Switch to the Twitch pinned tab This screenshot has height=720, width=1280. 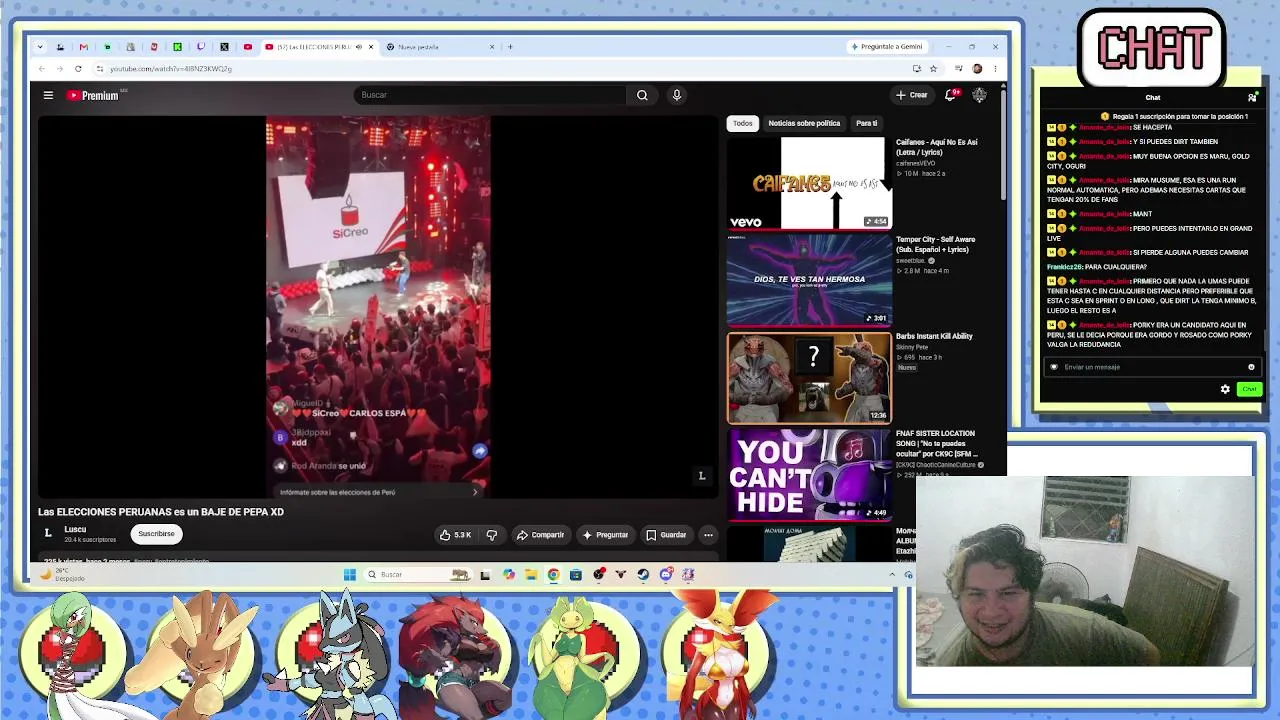(x=201, y=47)
